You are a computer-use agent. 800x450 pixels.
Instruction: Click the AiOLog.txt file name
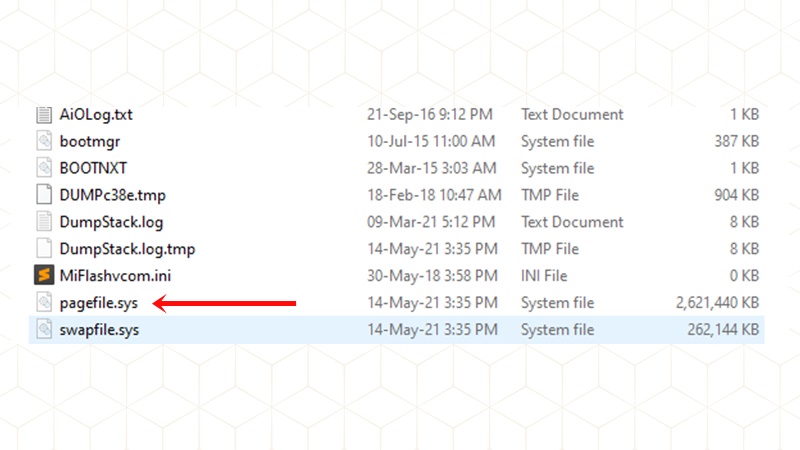96,114
